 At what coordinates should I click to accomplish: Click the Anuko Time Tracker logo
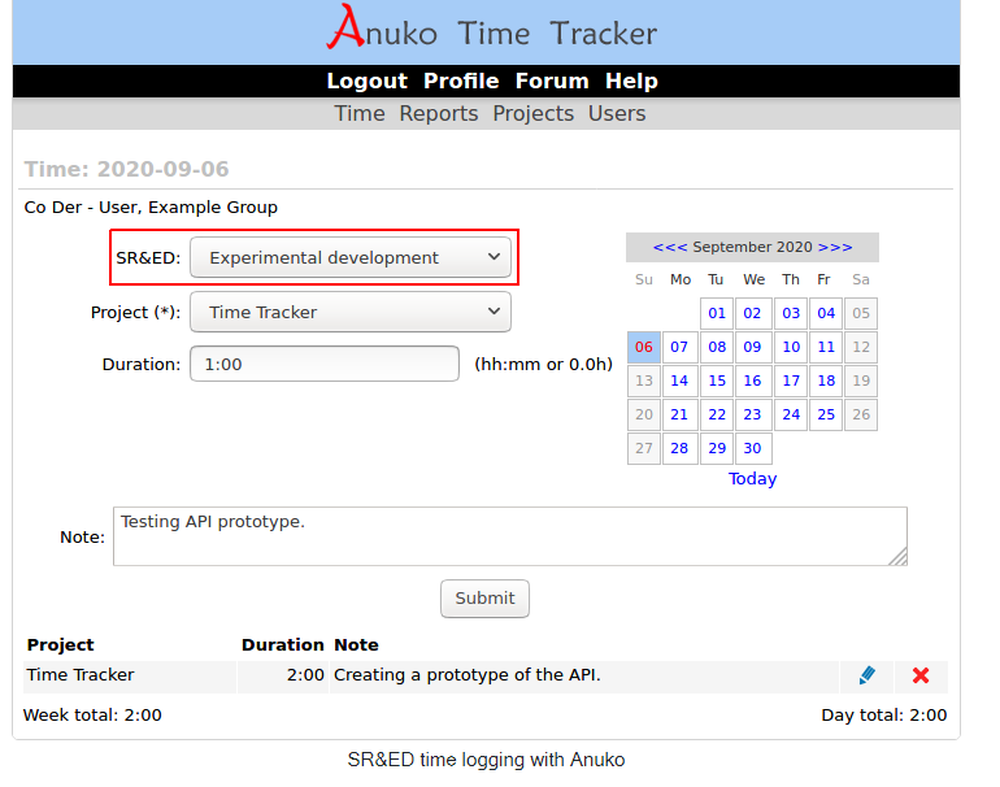click(x=491, y=29)
